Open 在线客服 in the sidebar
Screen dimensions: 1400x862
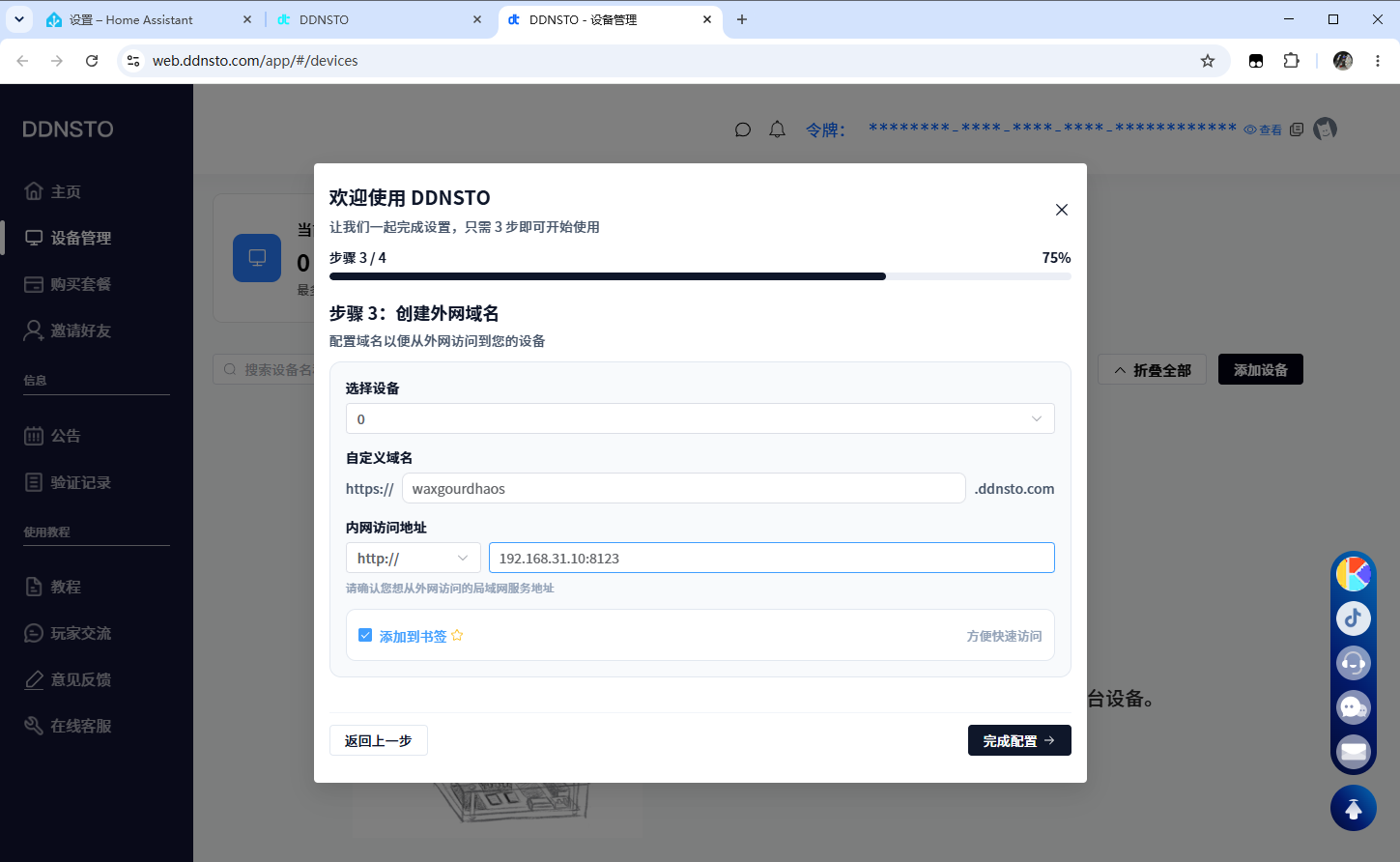click(69, 726)
